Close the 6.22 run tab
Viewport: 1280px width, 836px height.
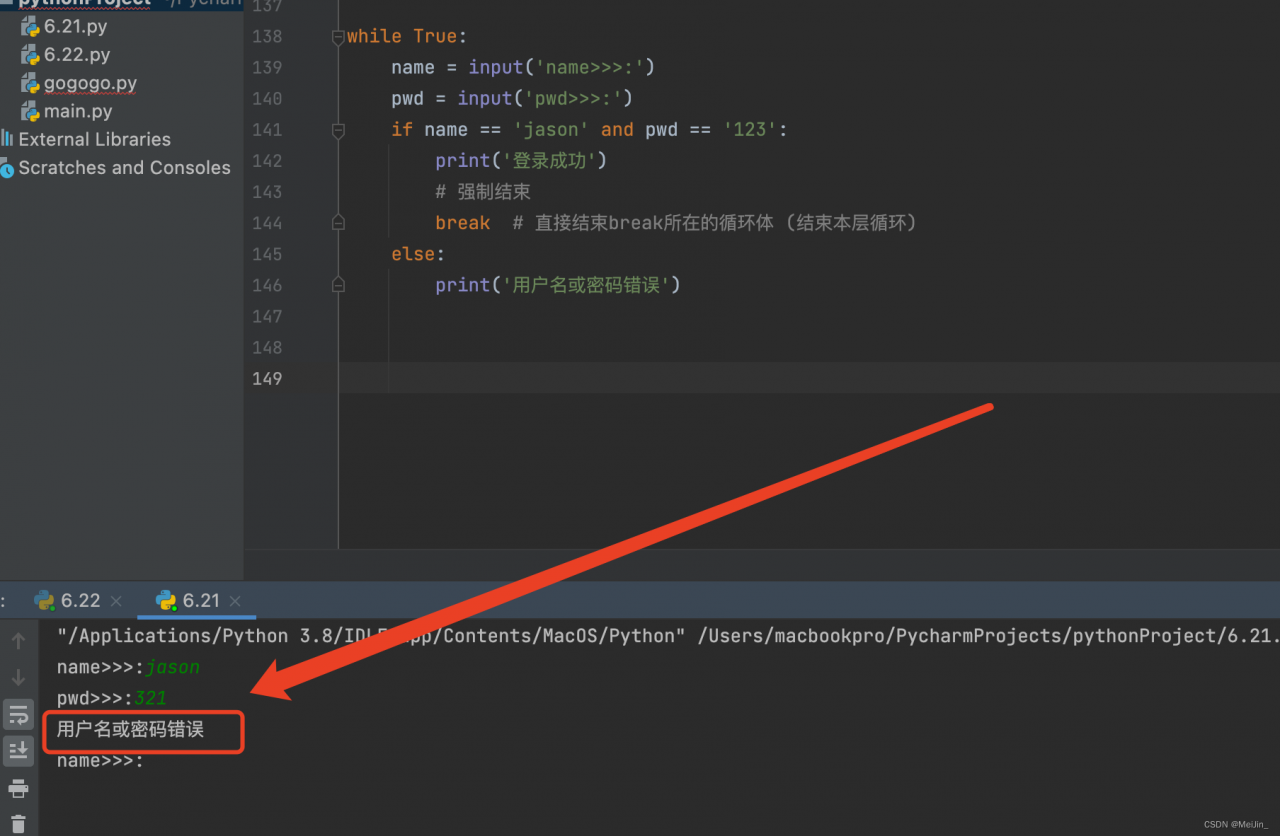tap(116, 601)
